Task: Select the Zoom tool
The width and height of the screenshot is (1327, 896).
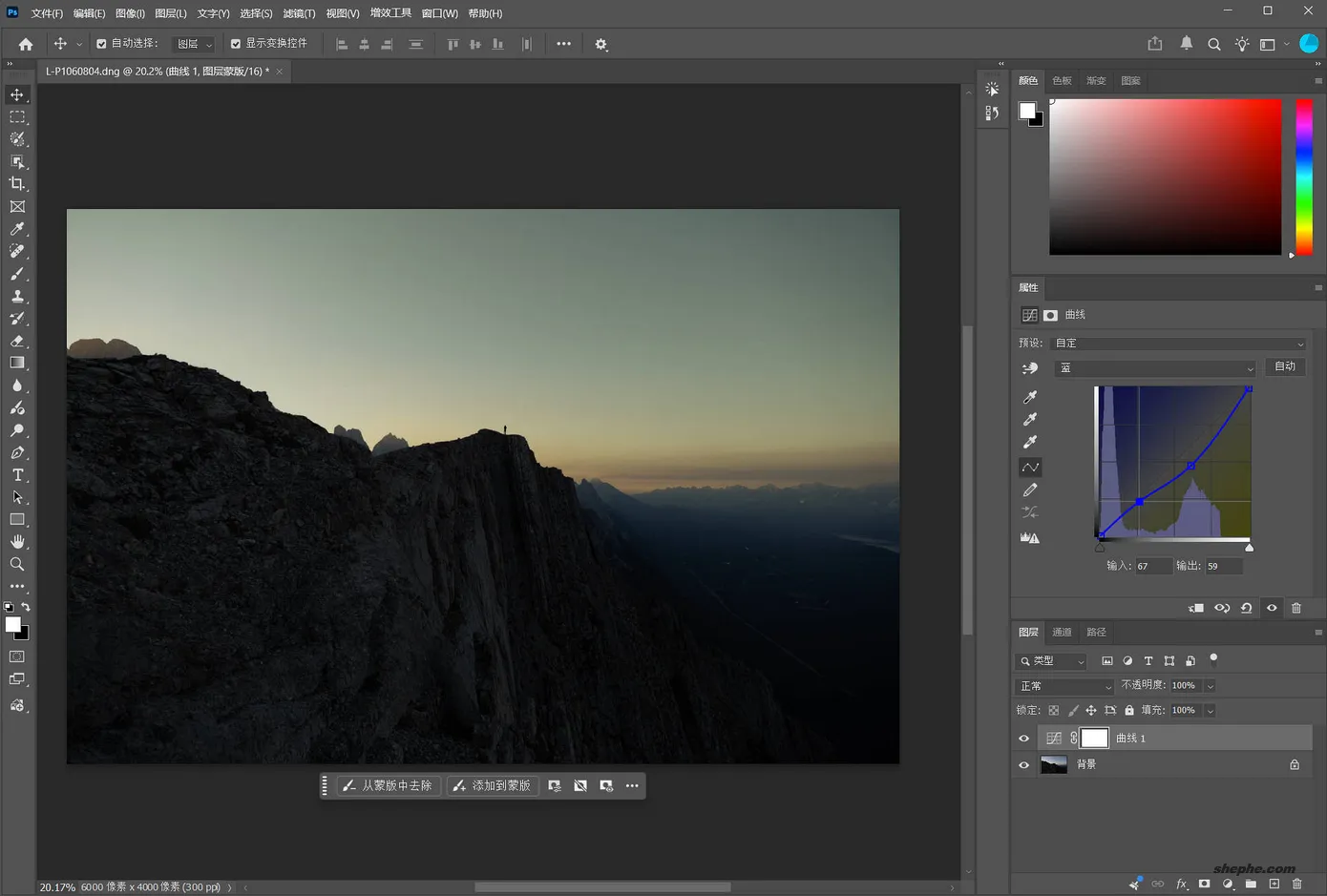Action: [17, 564]
